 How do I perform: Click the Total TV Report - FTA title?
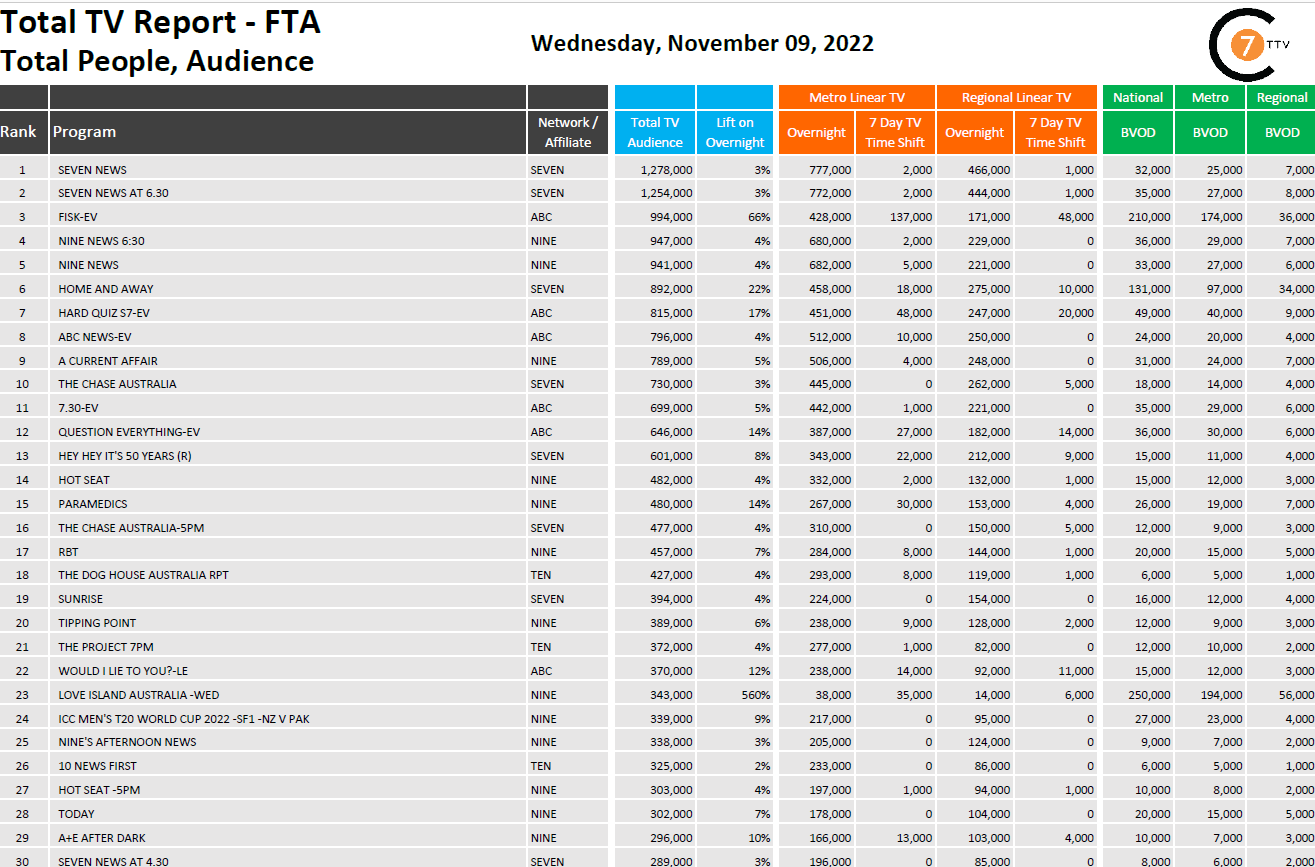160,22
